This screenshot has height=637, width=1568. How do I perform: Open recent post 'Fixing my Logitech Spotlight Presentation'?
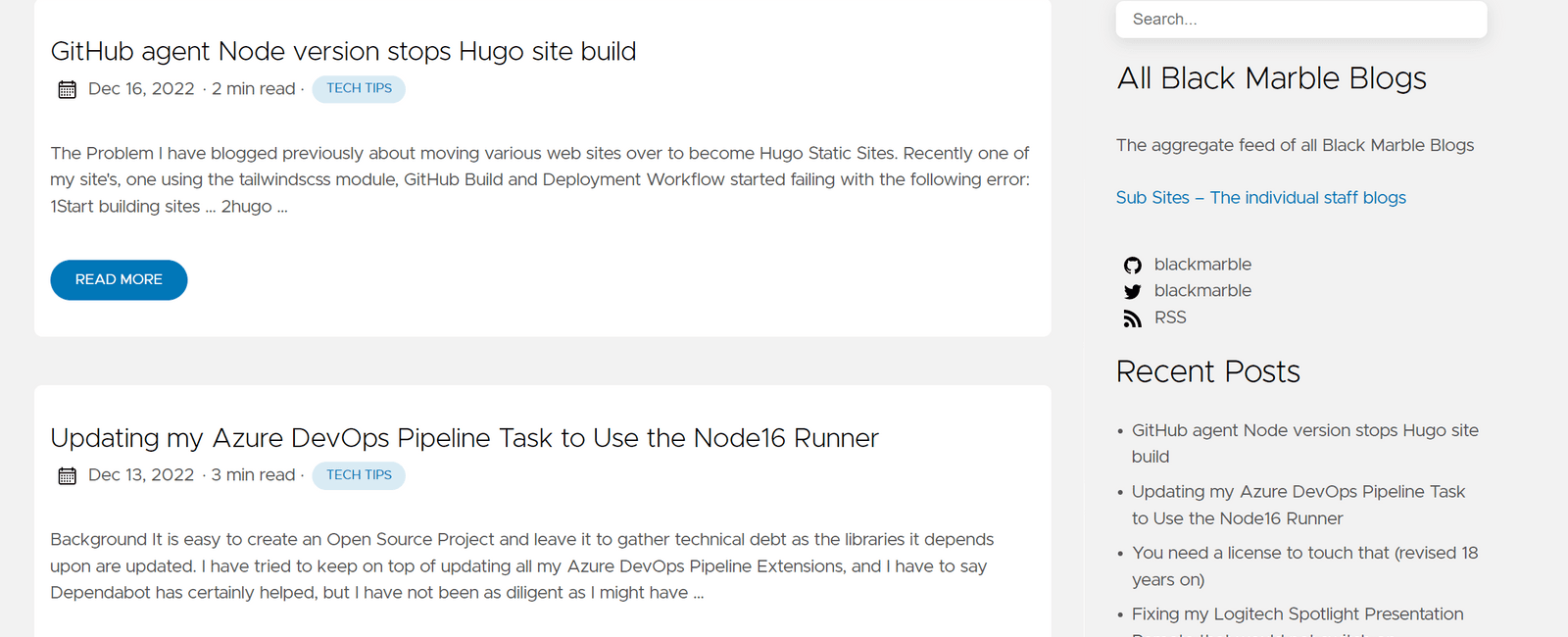(x=1298, y=614)
